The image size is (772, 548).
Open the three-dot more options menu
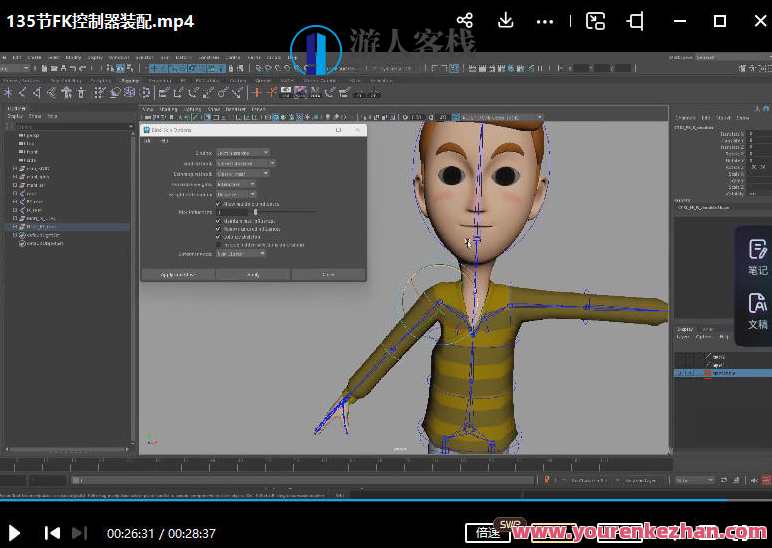pos(545,21)
